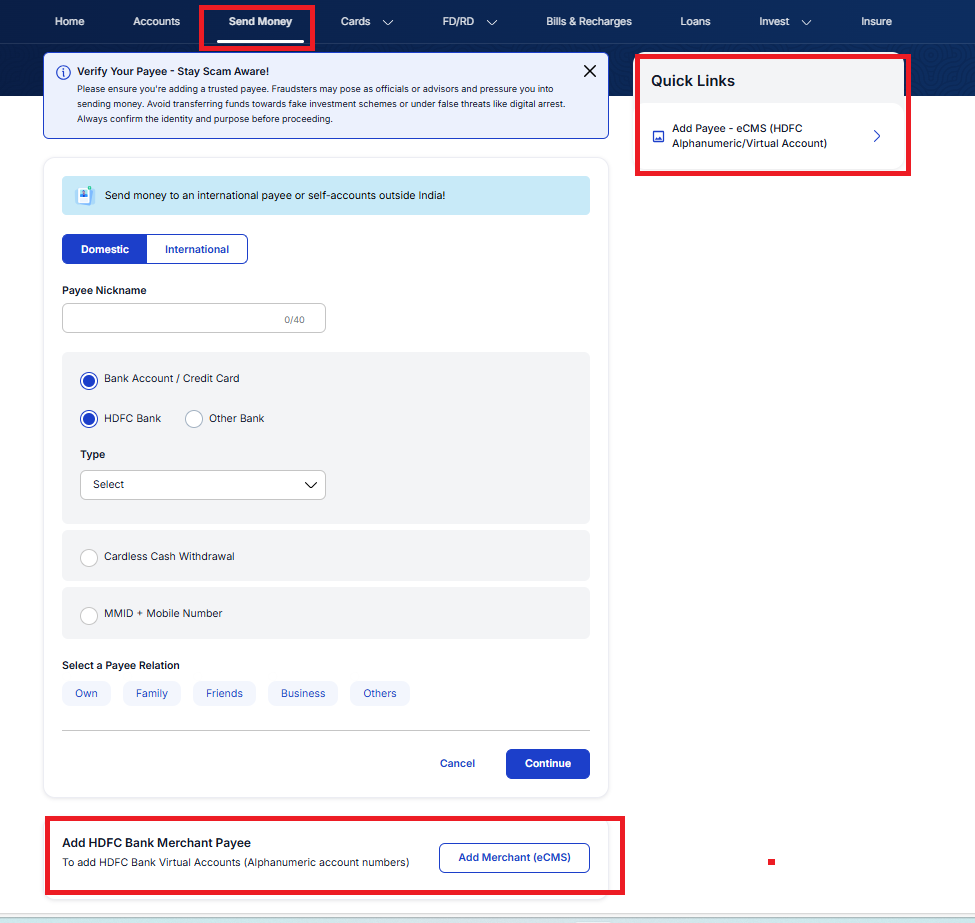Click the 'Type' field label
This screenshot has height=923, width=975.
(93, 455)
